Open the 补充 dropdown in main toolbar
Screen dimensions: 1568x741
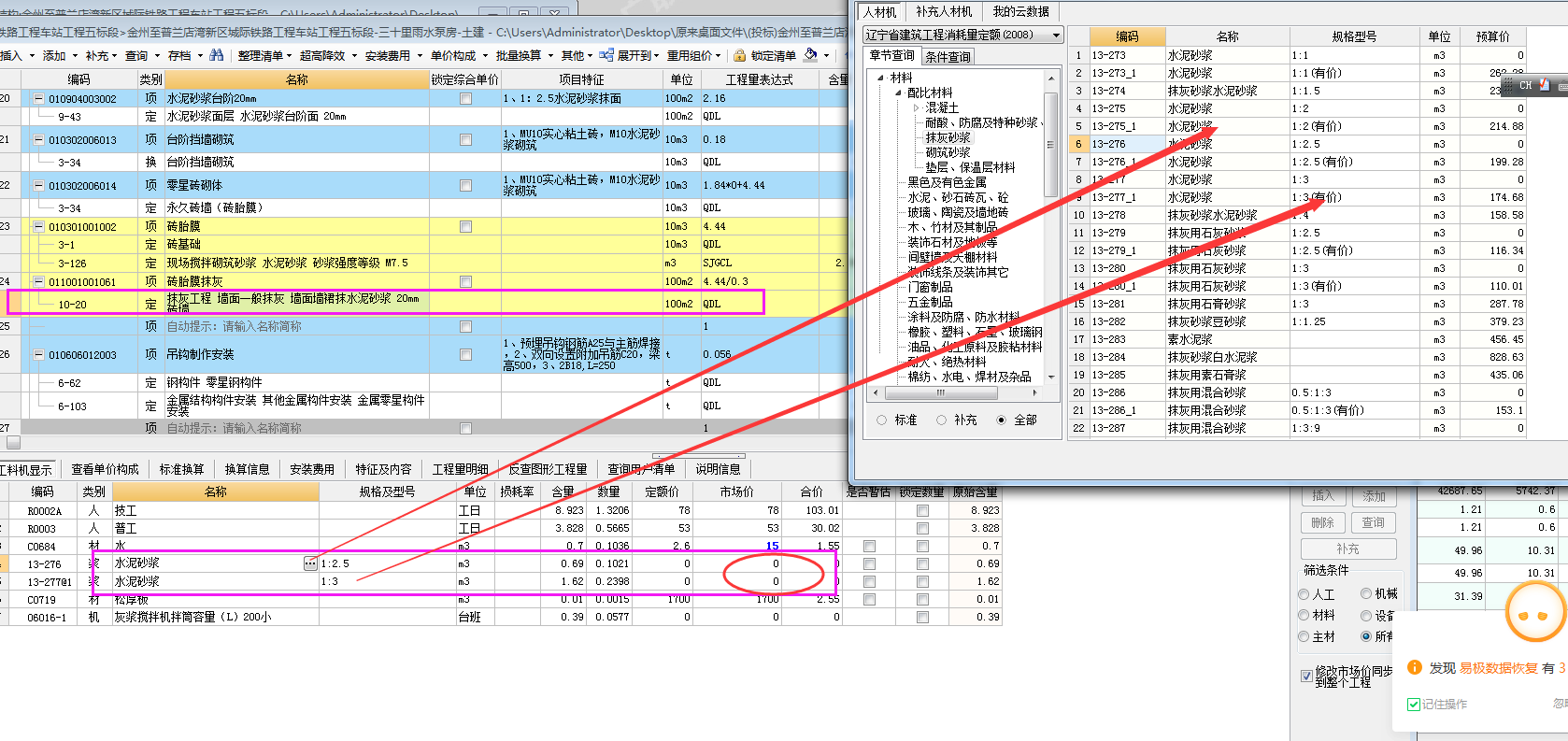(115, 56)
